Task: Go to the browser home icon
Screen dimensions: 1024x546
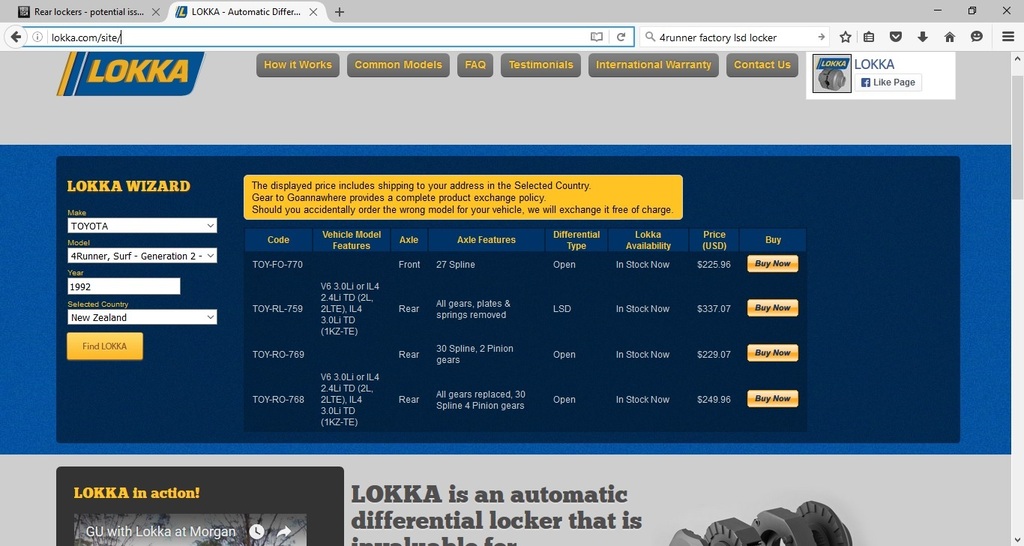Action: click(x=950, y=37)
